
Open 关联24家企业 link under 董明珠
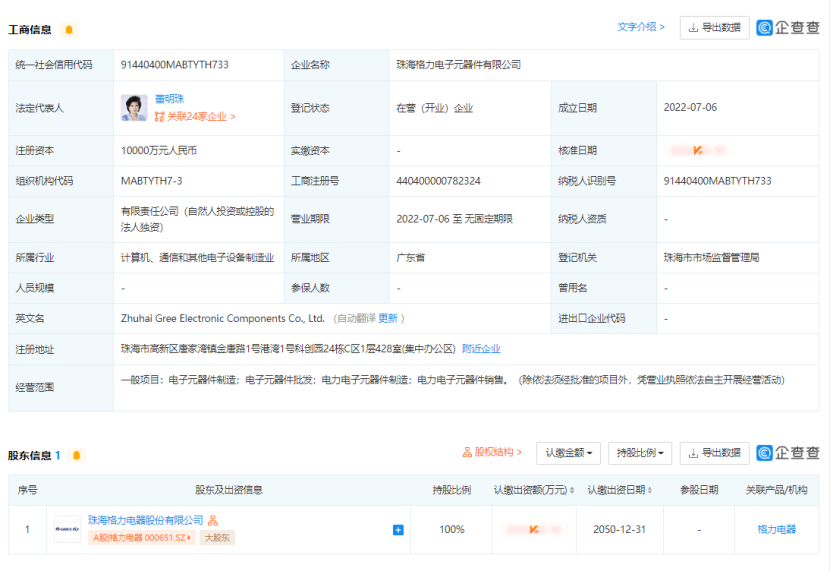coord(195,117)
